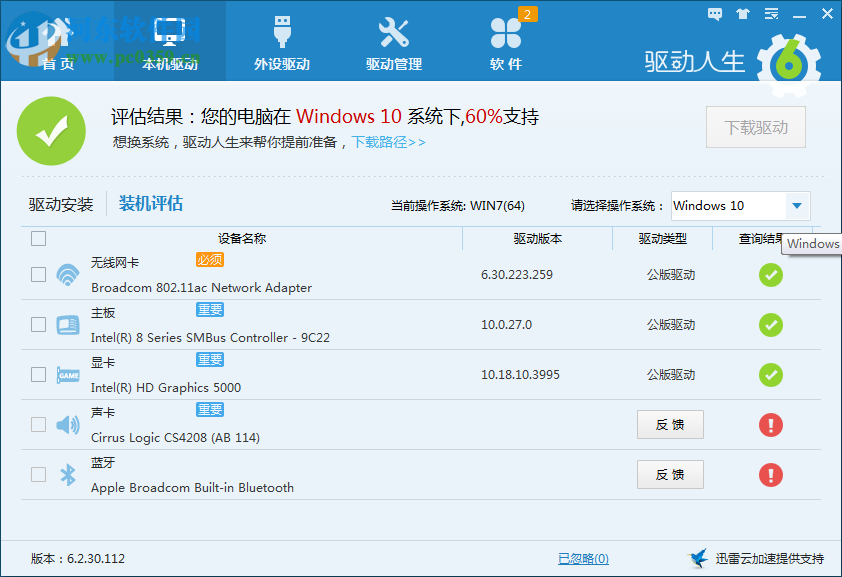Click the Cirrus Logic sound card speaker icon

67,424
